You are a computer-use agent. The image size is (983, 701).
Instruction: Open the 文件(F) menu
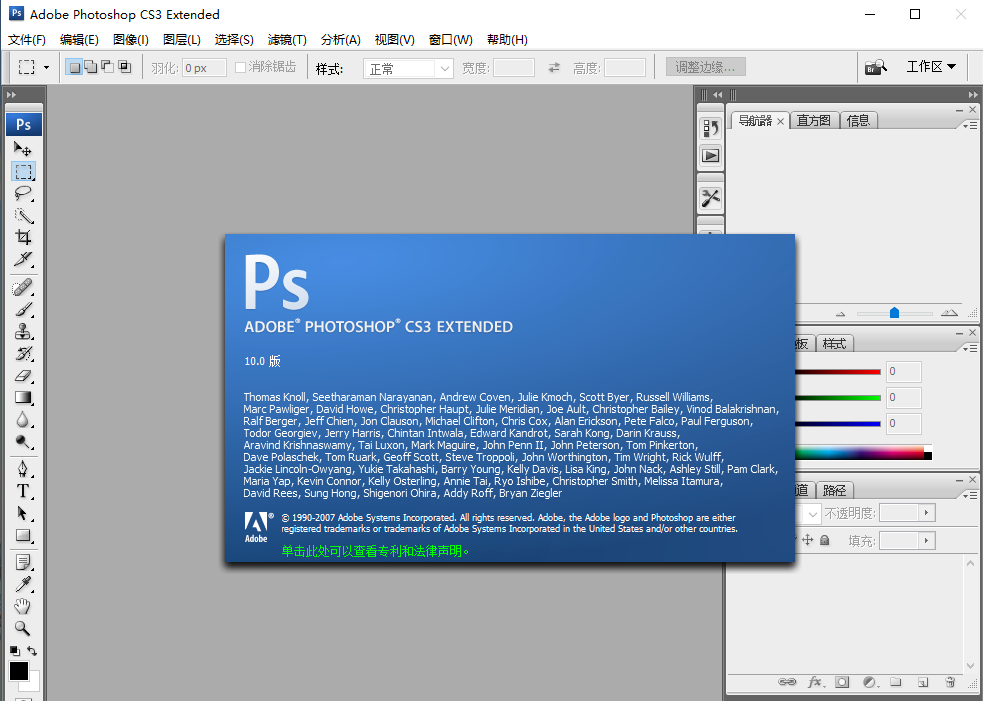point(27,40)
